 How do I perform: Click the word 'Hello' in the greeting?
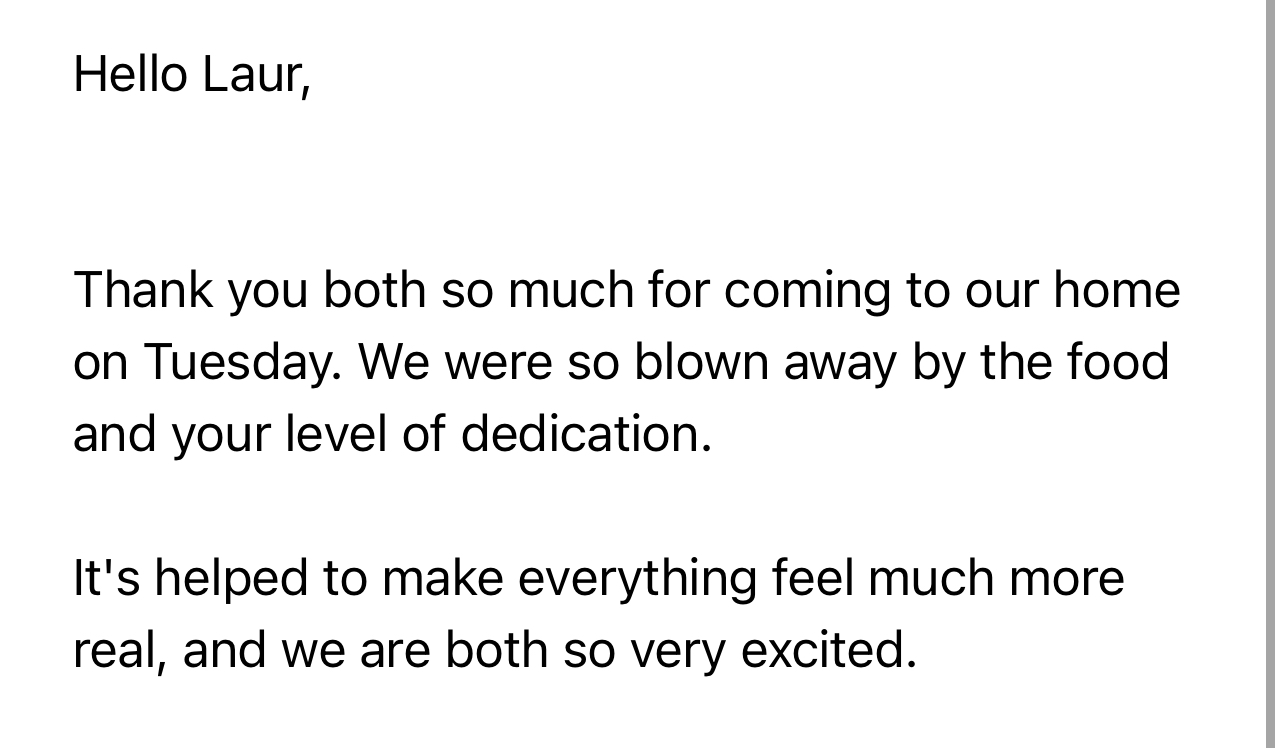[131, 74]
